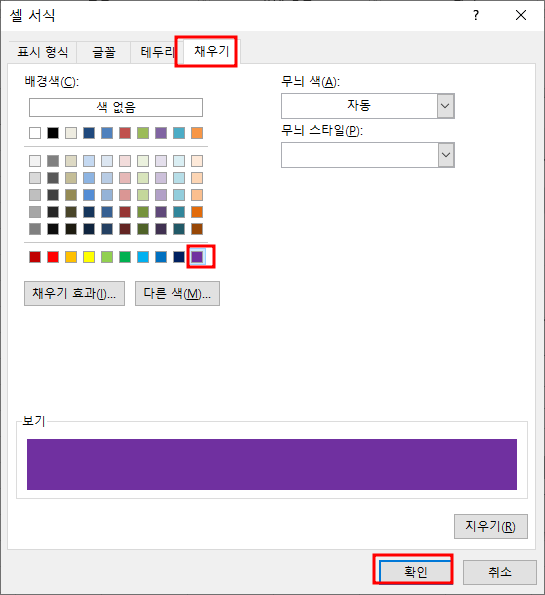This screenshot has width=545, height=595.
Task: Click the 색 없음 button
Action: coord(116,107)
